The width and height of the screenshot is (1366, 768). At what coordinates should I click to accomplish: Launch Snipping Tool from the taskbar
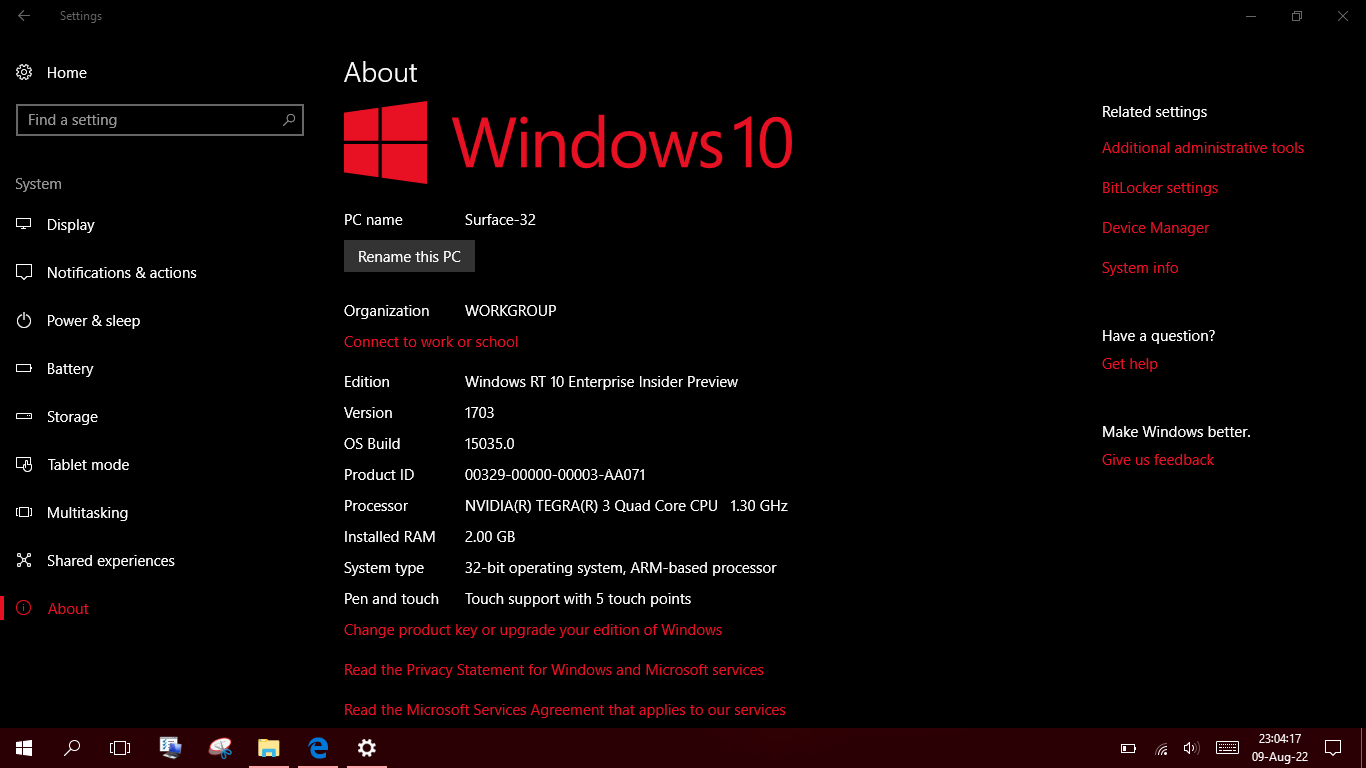(219, 748)
